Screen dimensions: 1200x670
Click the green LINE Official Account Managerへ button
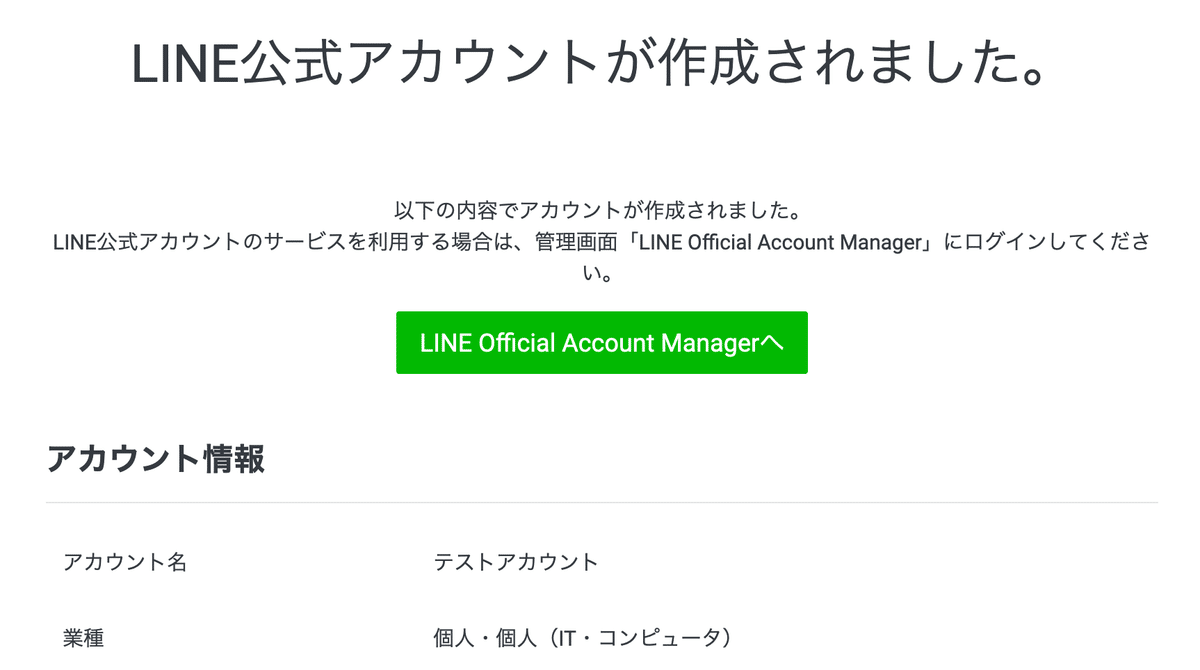601,343
